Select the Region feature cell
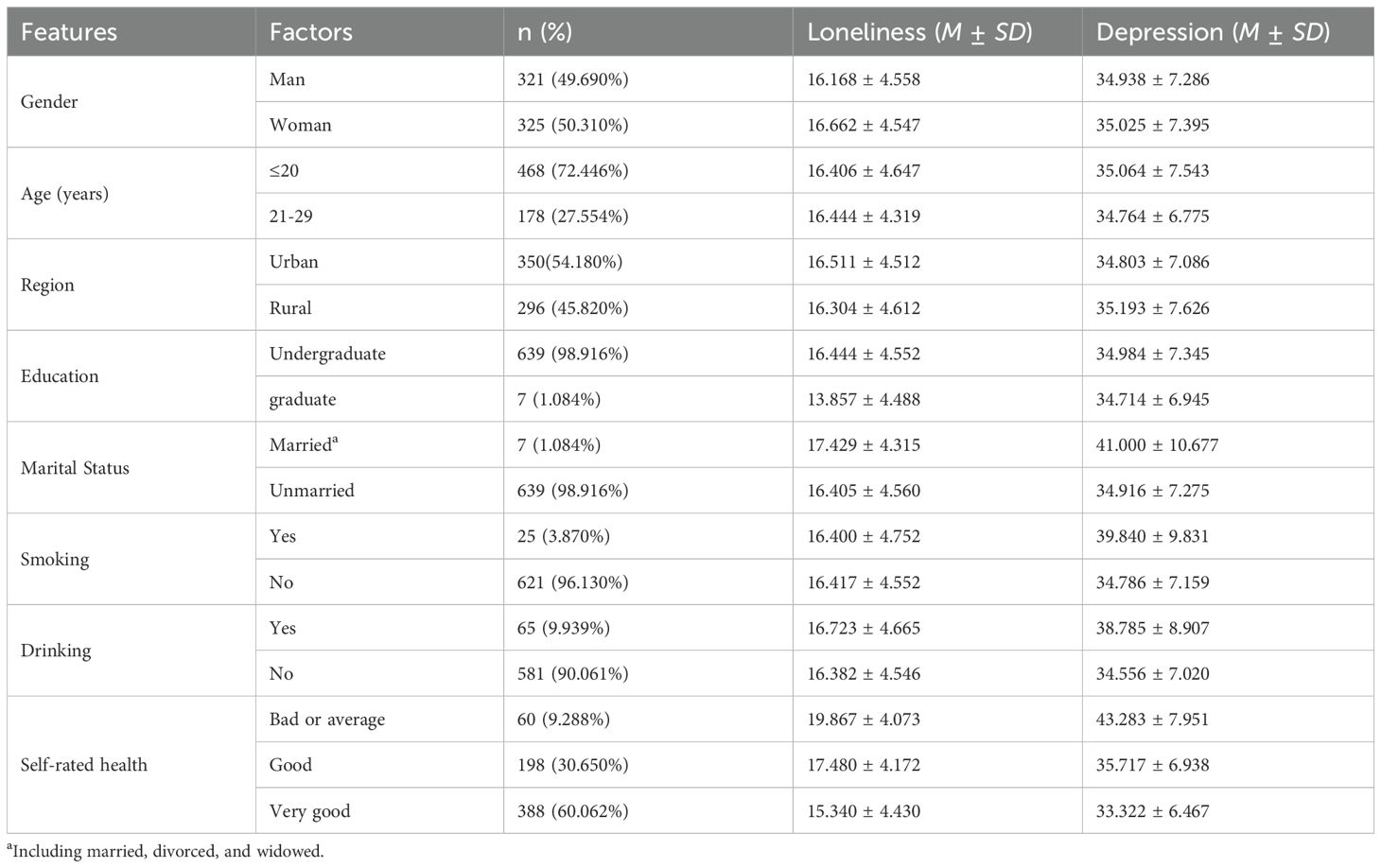The width and height of the screenshot is (1381, 868). [x=47, y=286]
